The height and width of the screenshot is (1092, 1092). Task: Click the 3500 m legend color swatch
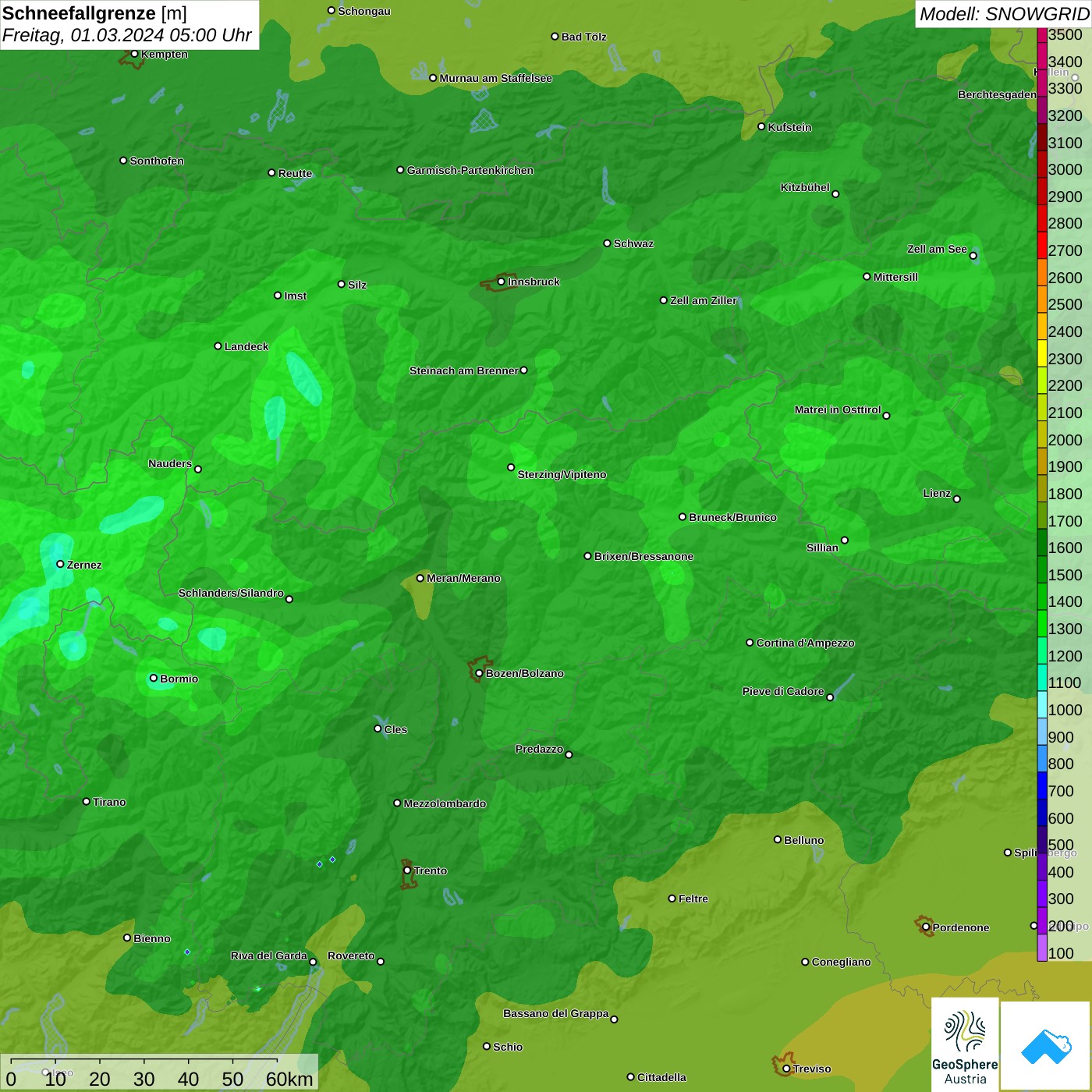(x=1042, y=35)
